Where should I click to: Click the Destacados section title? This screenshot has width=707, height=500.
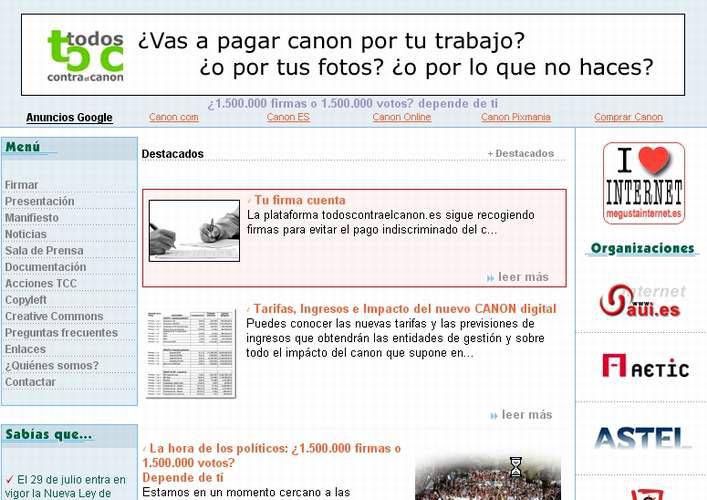pos(173,154)
